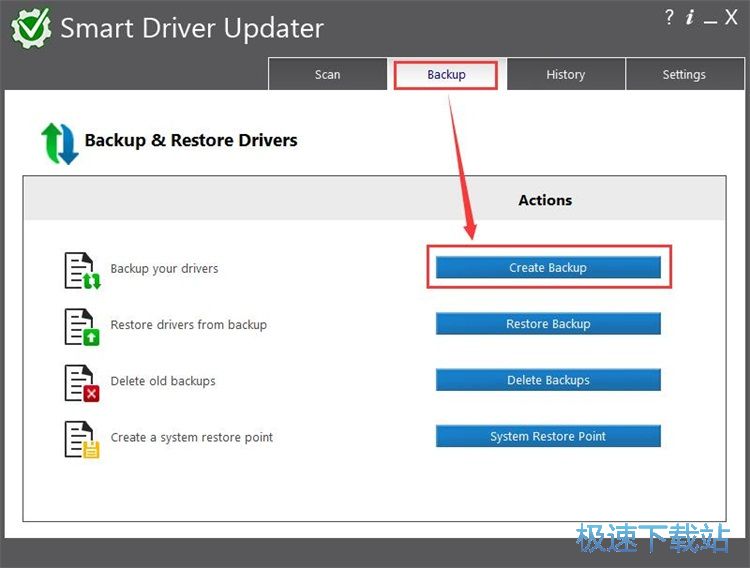Click the 'Actions' column header

click(x=545, y=200)
